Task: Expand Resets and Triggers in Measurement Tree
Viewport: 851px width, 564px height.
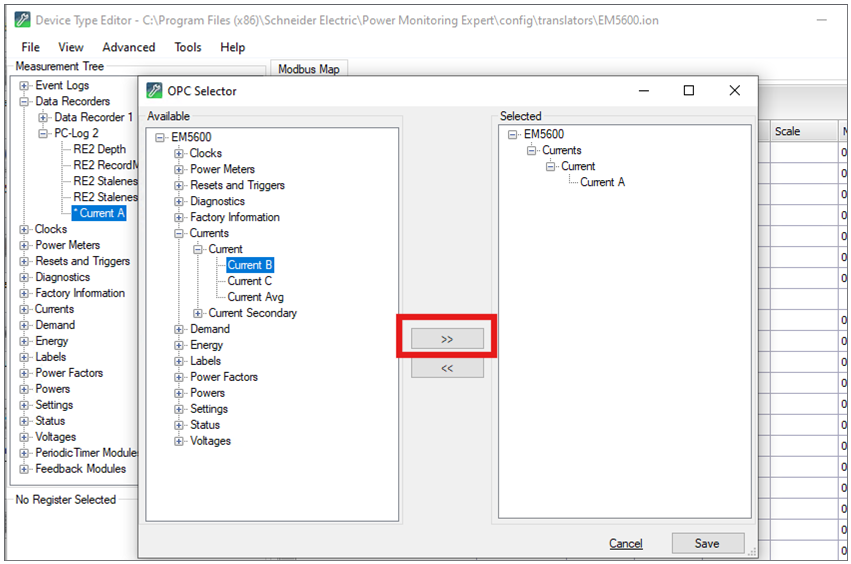Action: point(24,262)
